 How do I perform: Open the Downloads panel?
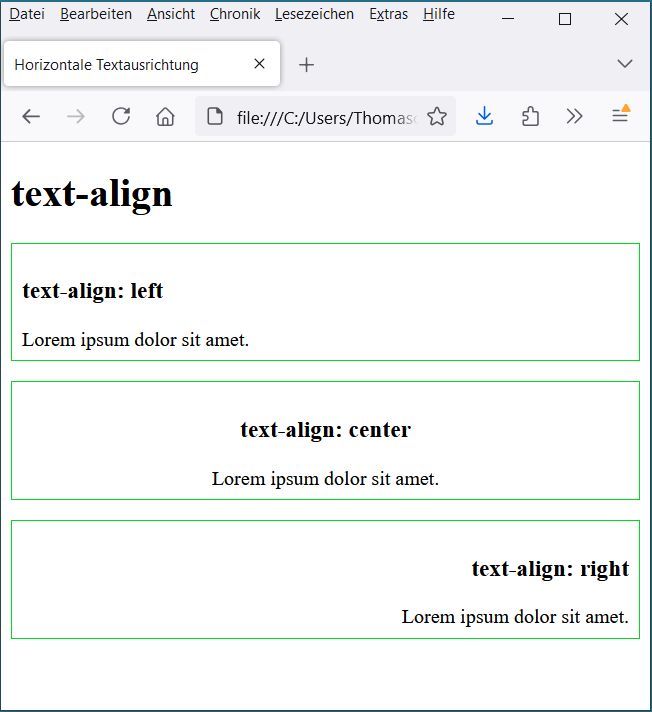485,117
